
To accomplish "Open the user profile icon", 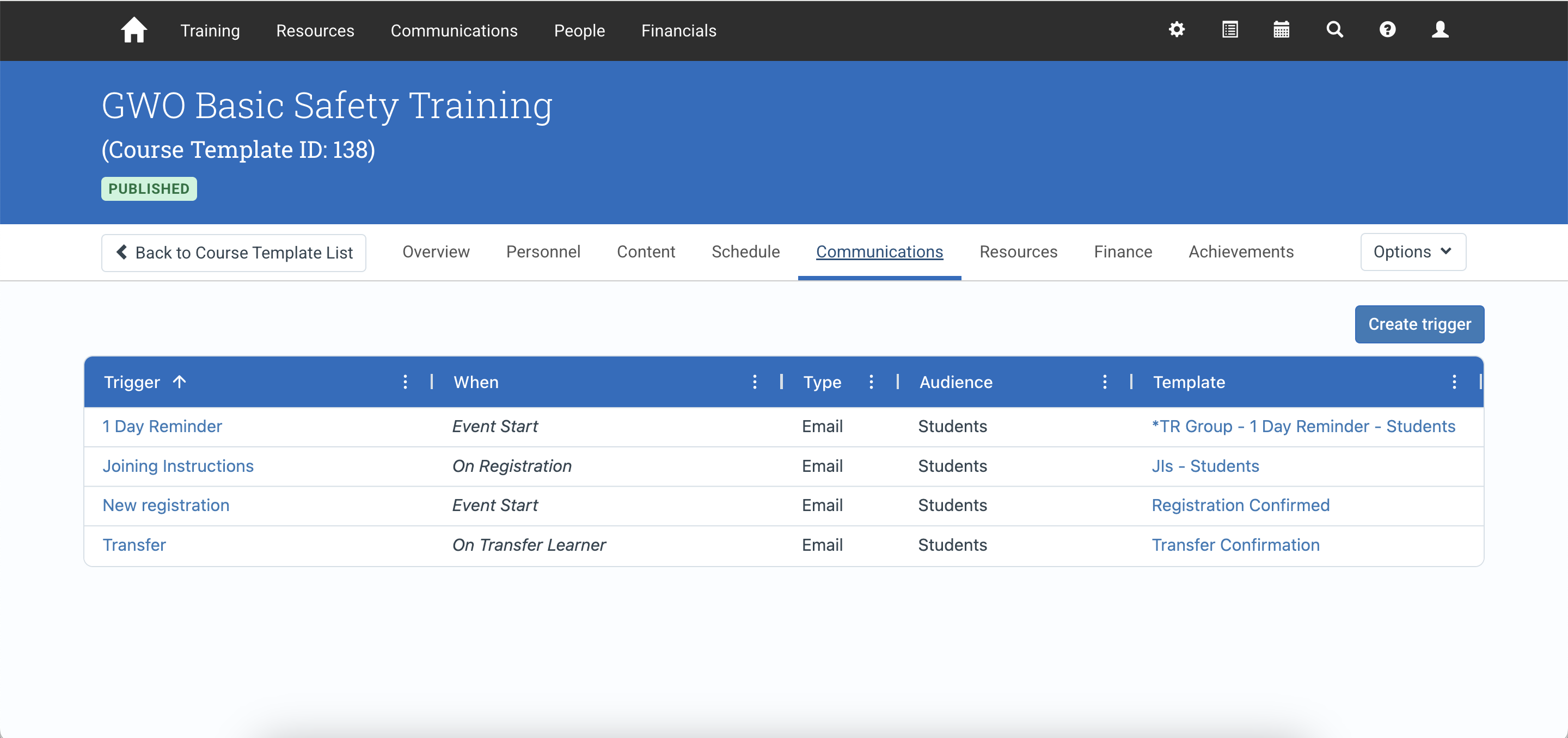I will (x=1440, y=30).
